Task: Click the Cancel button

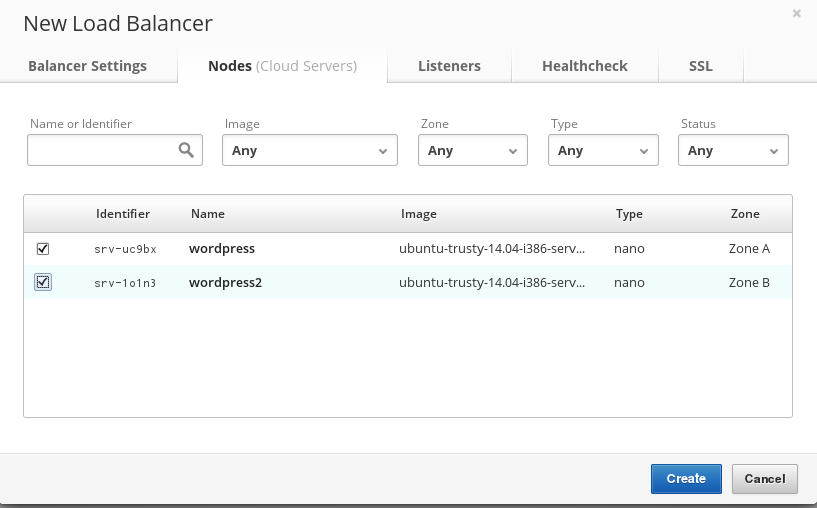Action: [x=764, y=479]
